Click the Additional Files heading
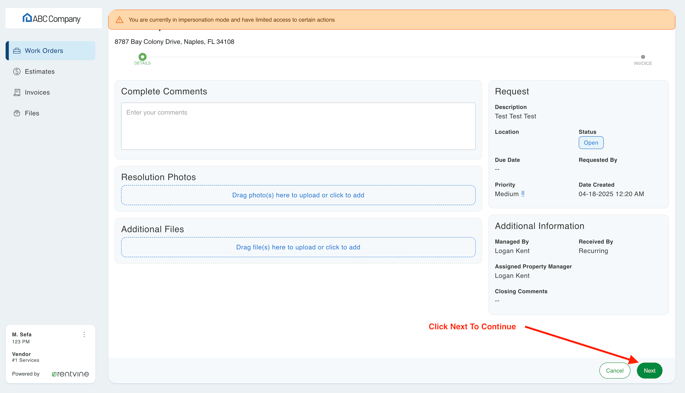This screenshot has height=393, width=685. (152, 229)
